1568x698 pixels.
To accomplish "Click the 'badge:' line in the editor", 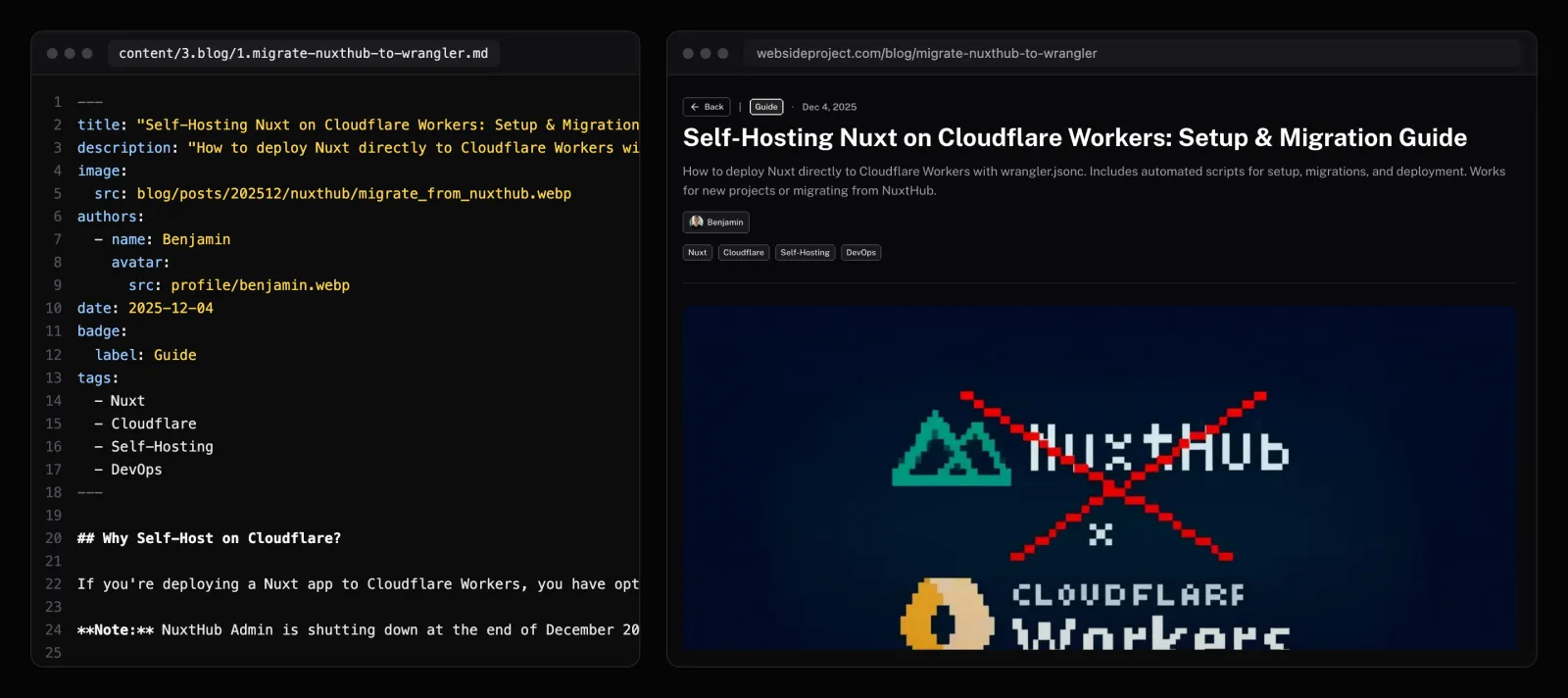I will [x=102, y=331].
